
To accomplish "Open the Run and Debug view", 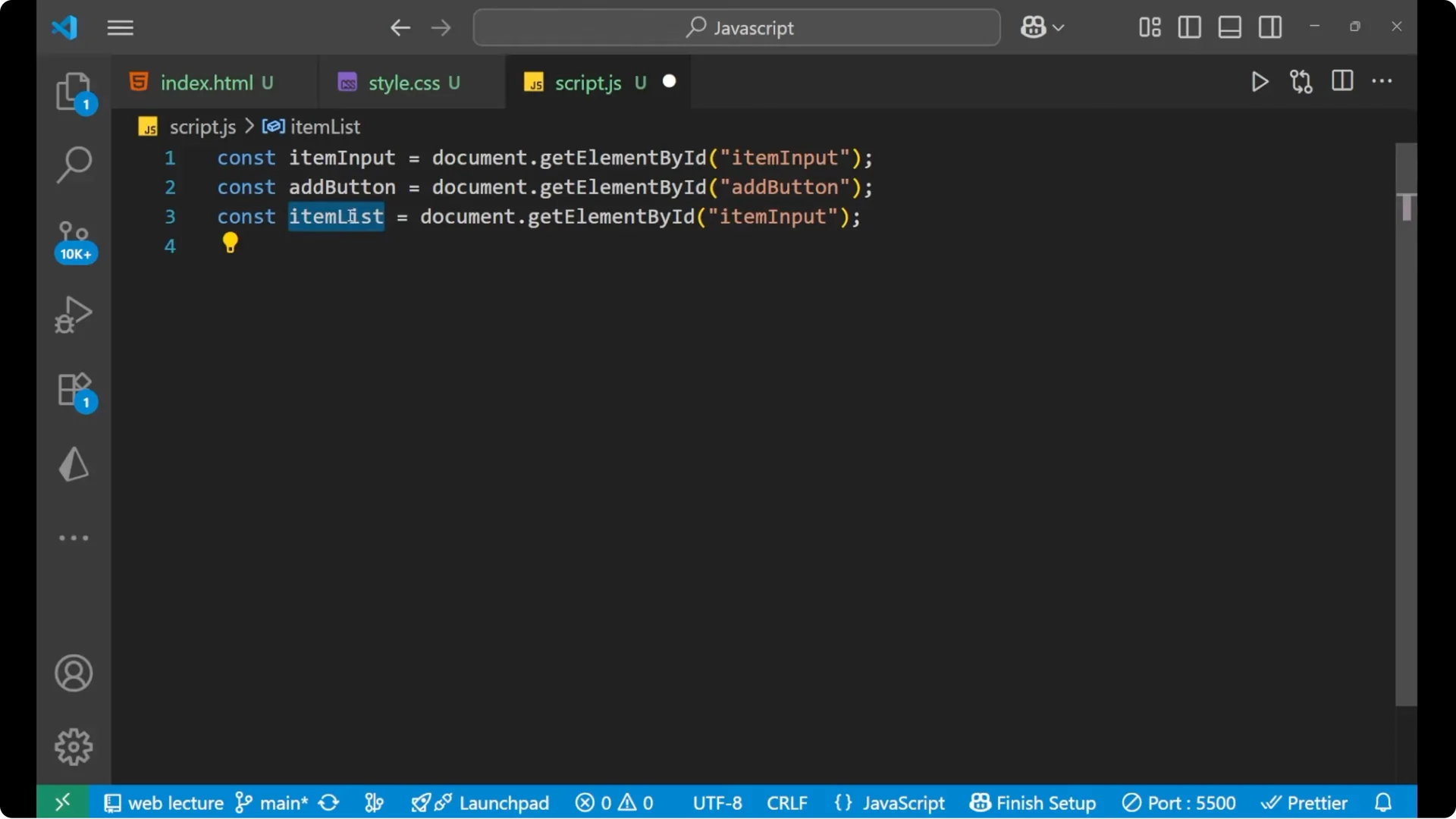I will 74,314.
